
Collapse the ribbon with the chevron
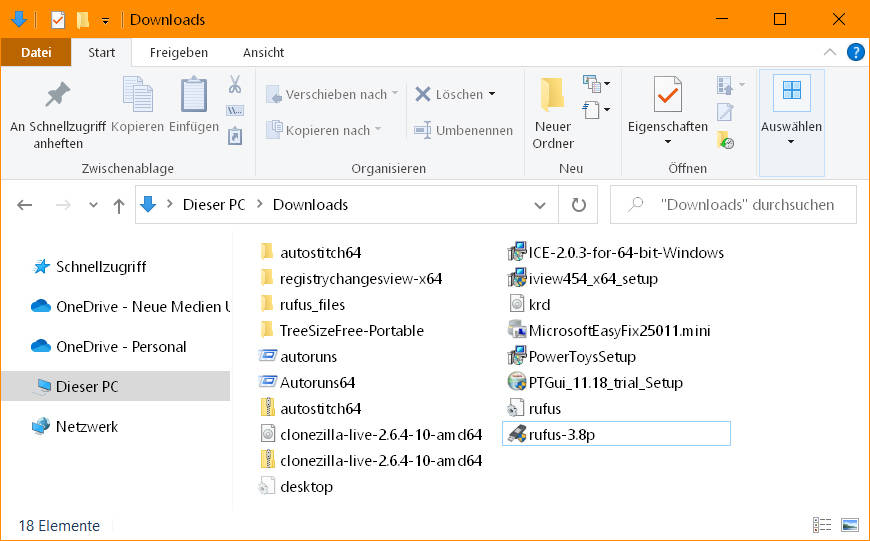829,52
